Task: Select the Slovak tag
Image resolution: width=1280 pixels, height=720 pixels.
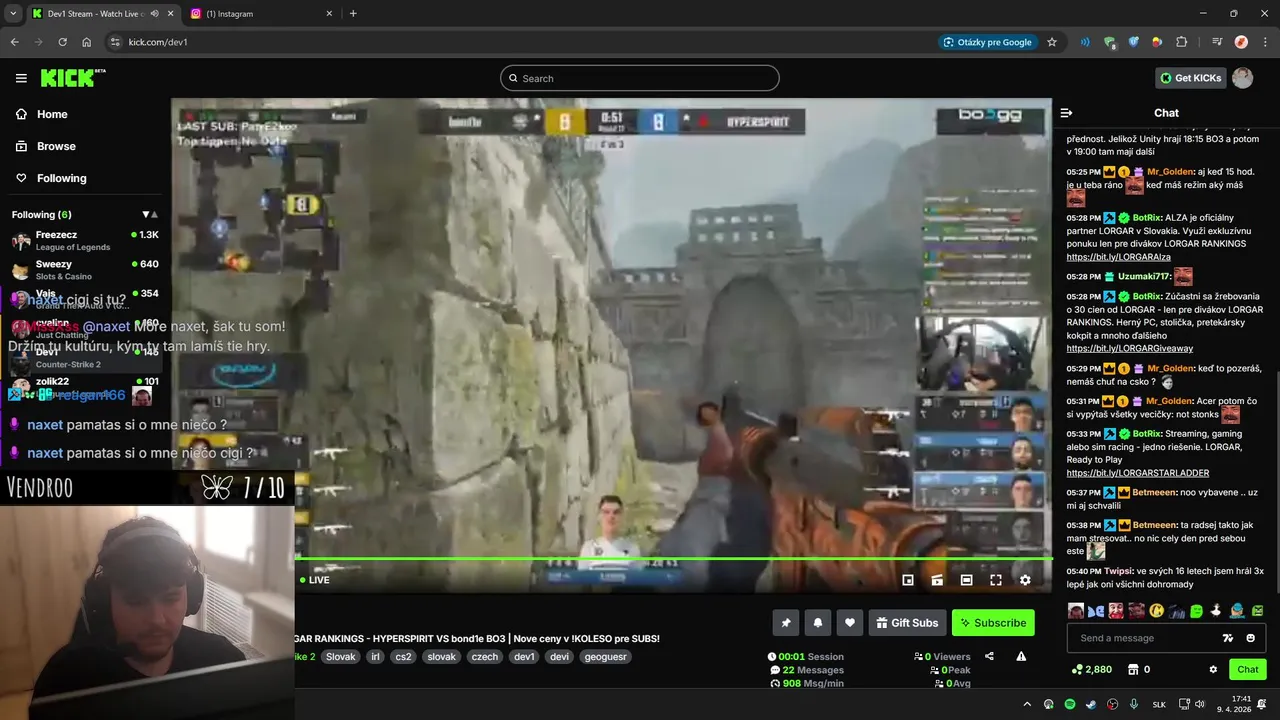Action: click(341, 657)
